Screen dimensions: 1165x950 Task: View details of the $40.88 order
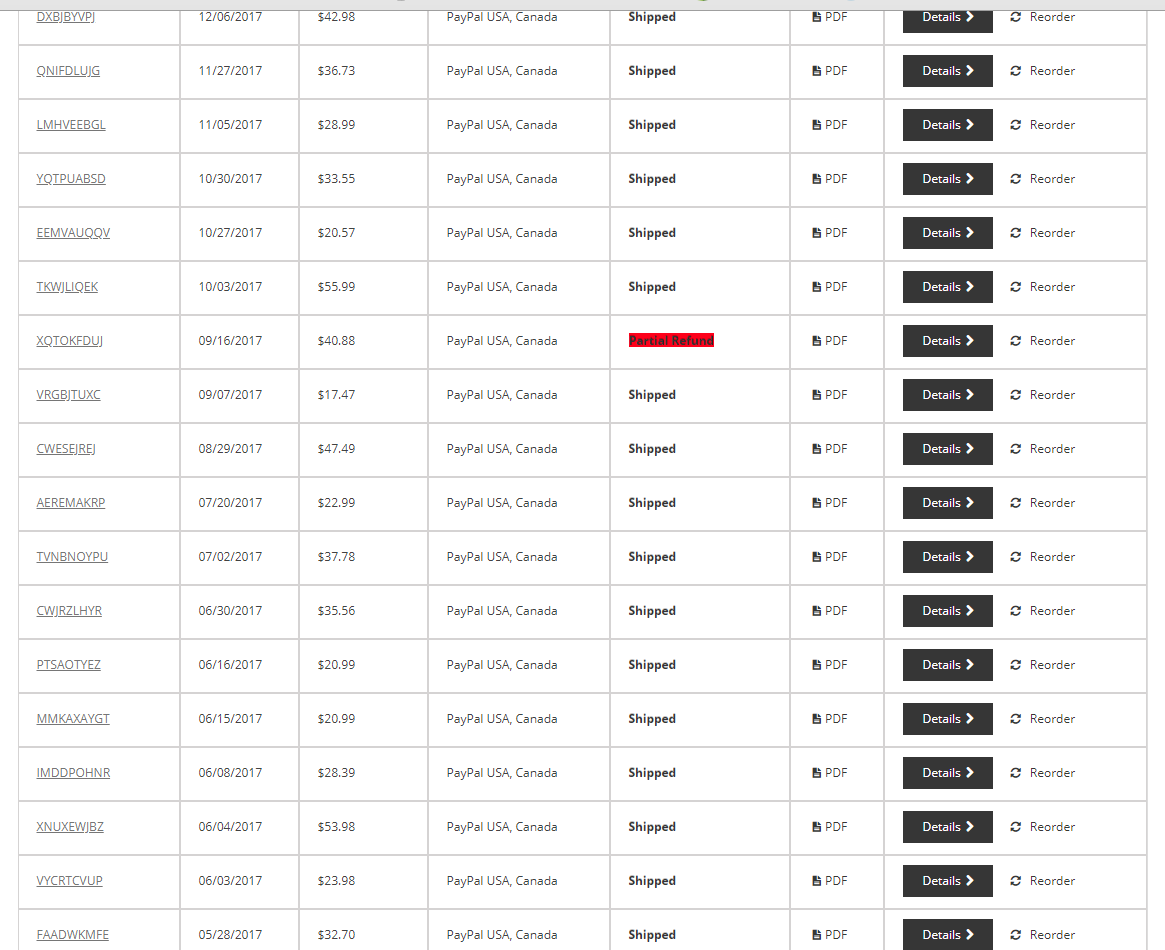(947, 341)
